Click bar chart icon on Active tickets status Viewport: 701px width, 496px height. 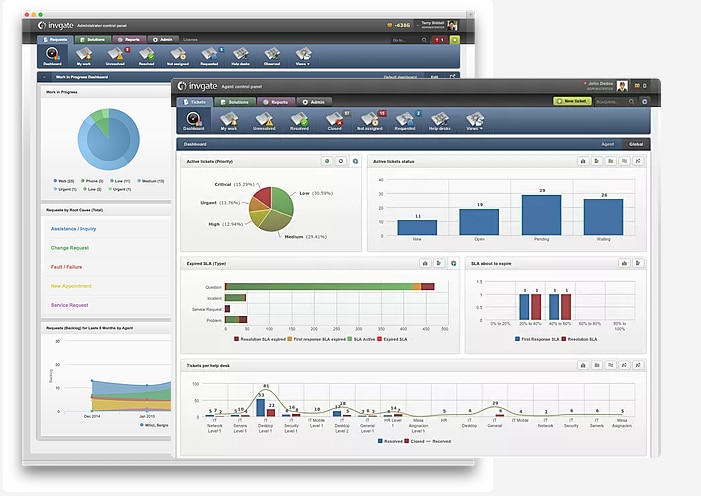click(x=583, y=161)
